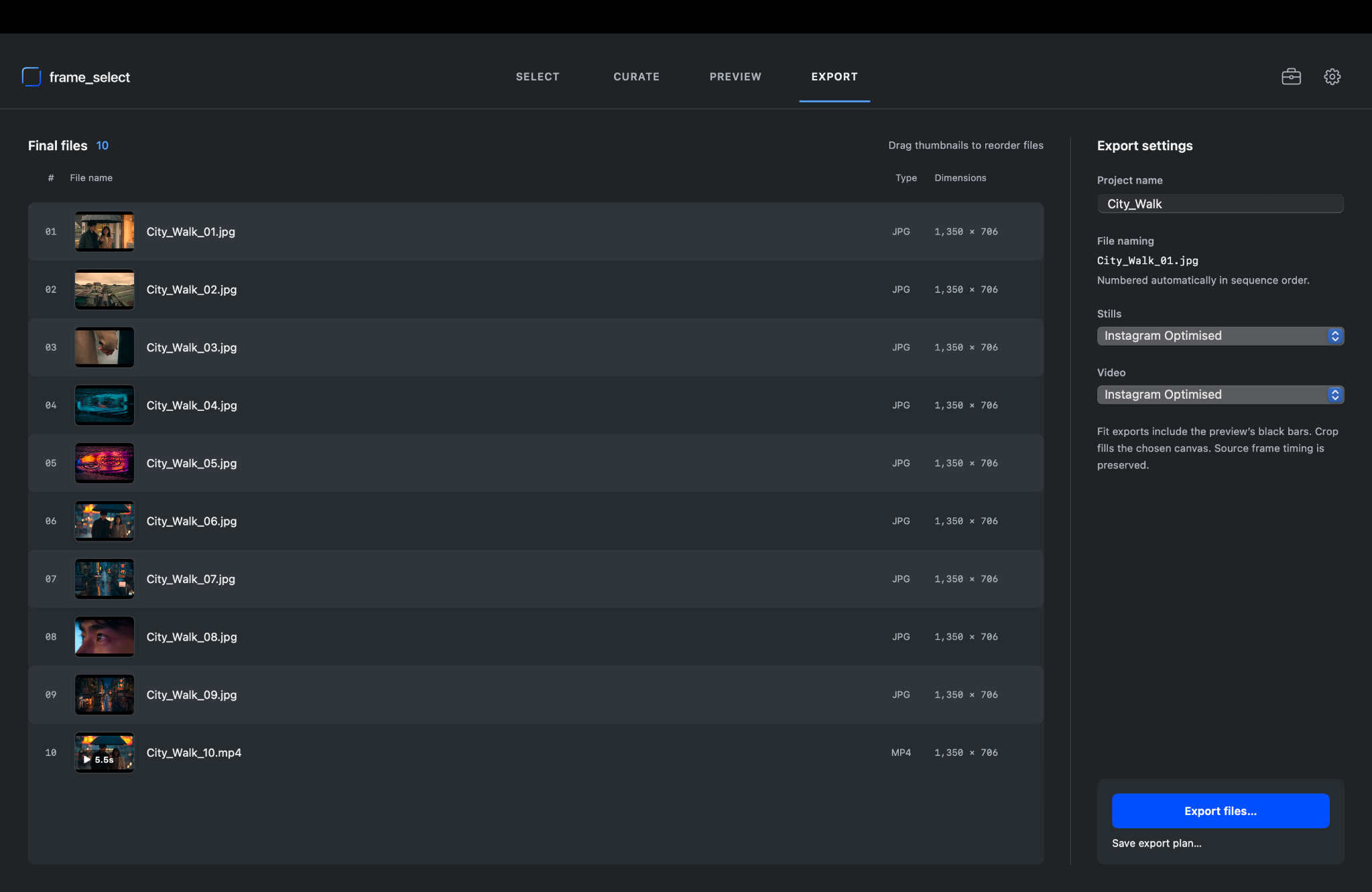Select thumbnail of City_Walk_06.jpg
1372x892 pixels.
coord(105,521)
